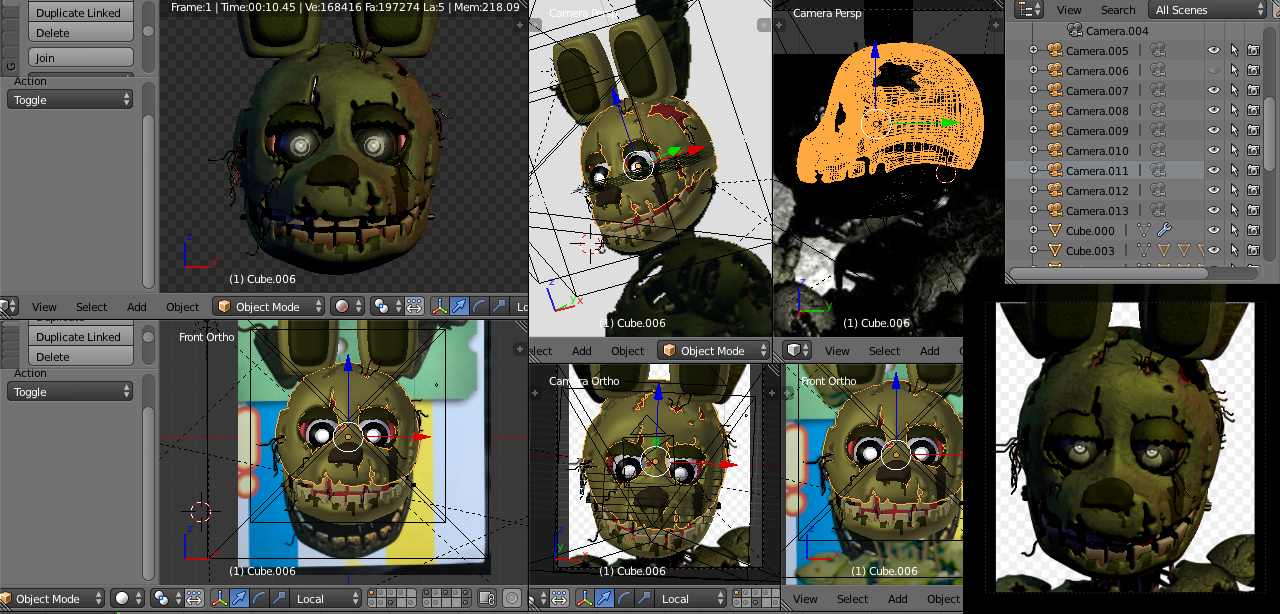Select rotate manipulator in Camera Ortho header
Image resolution: width=1280 pixels, height=614 pixels.
(x=623, y=598)
